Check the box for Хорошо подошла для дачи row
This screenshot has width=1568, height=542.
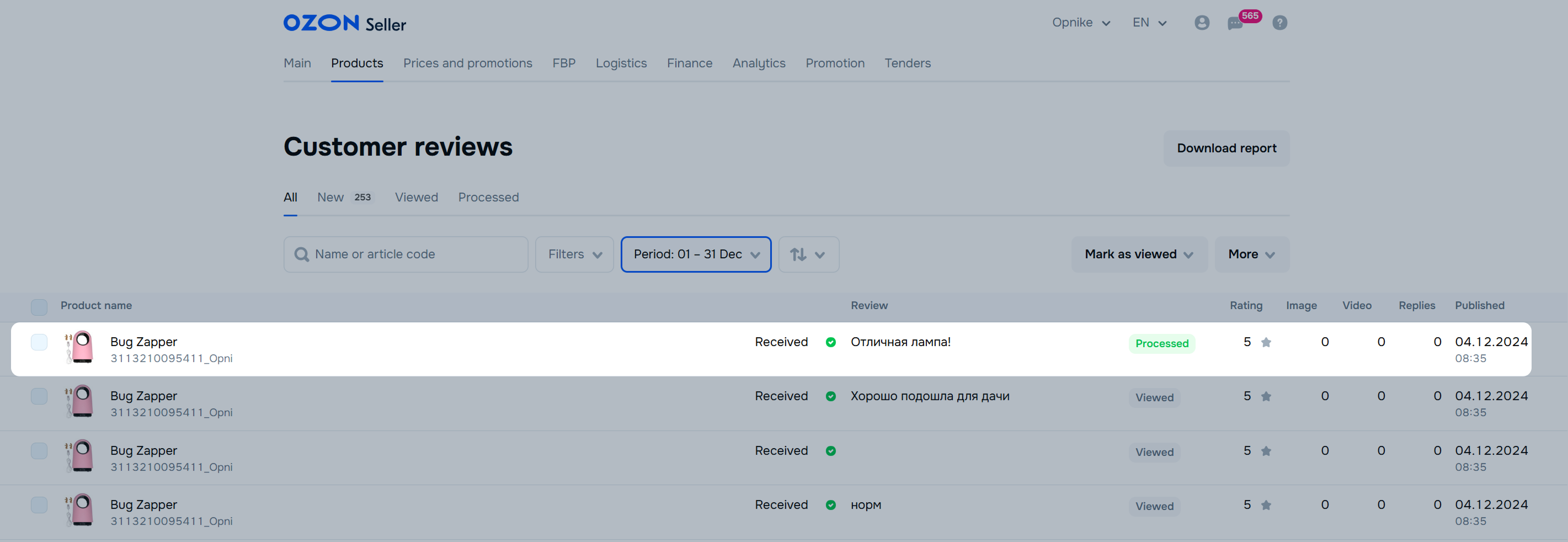pos(39,396)
